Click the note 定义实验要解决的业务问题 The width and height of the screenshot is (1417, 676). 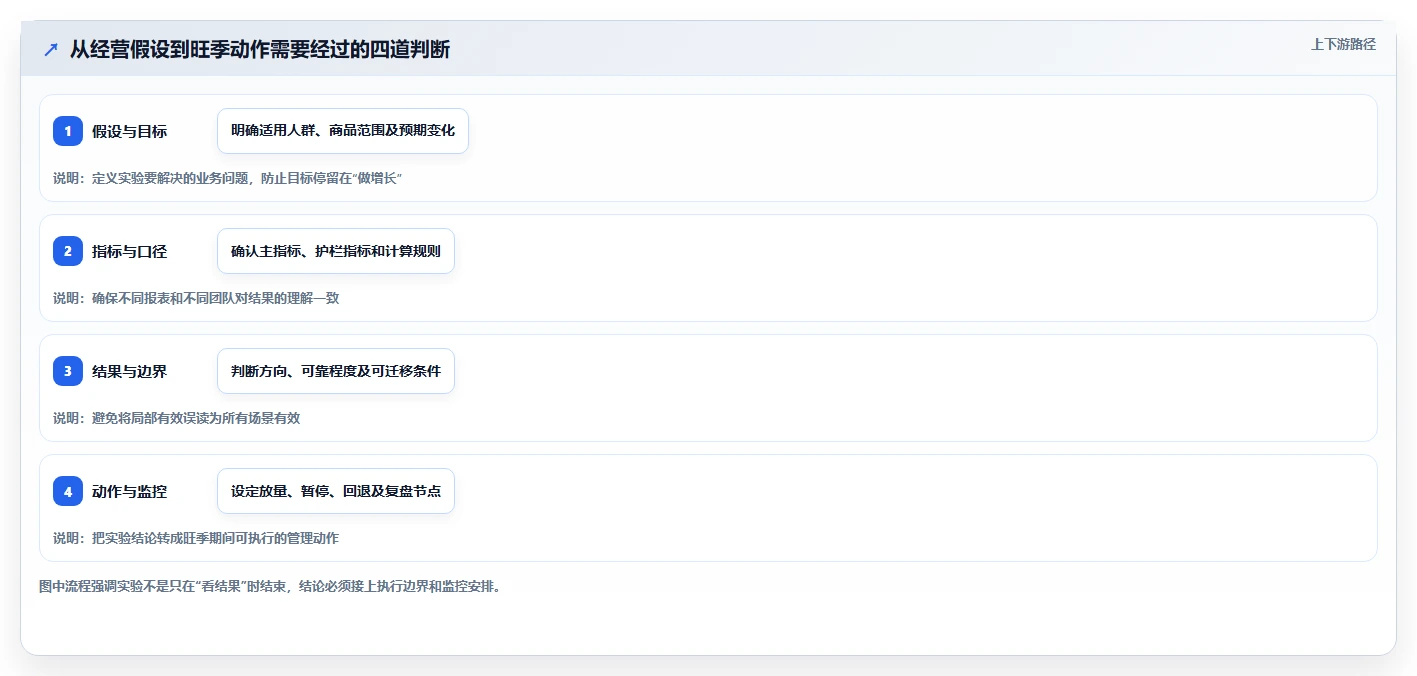click(228, 178)
